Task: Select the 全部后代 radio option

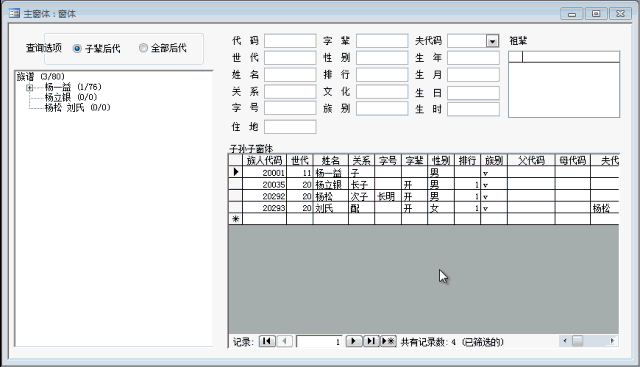Action: click(143, 48)
